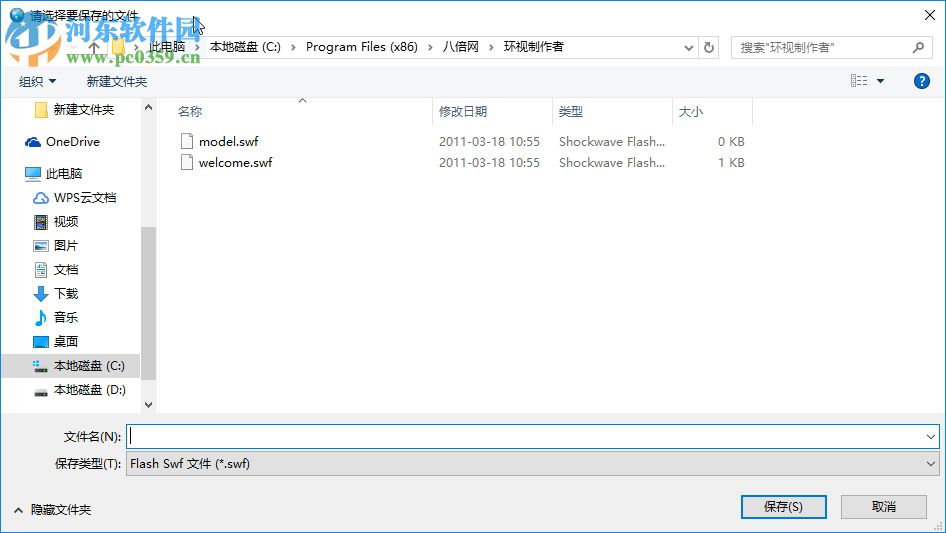Open the 文件名 combo box dropdown
Viewport: 946px width, 533px height.
click(930, 436)
